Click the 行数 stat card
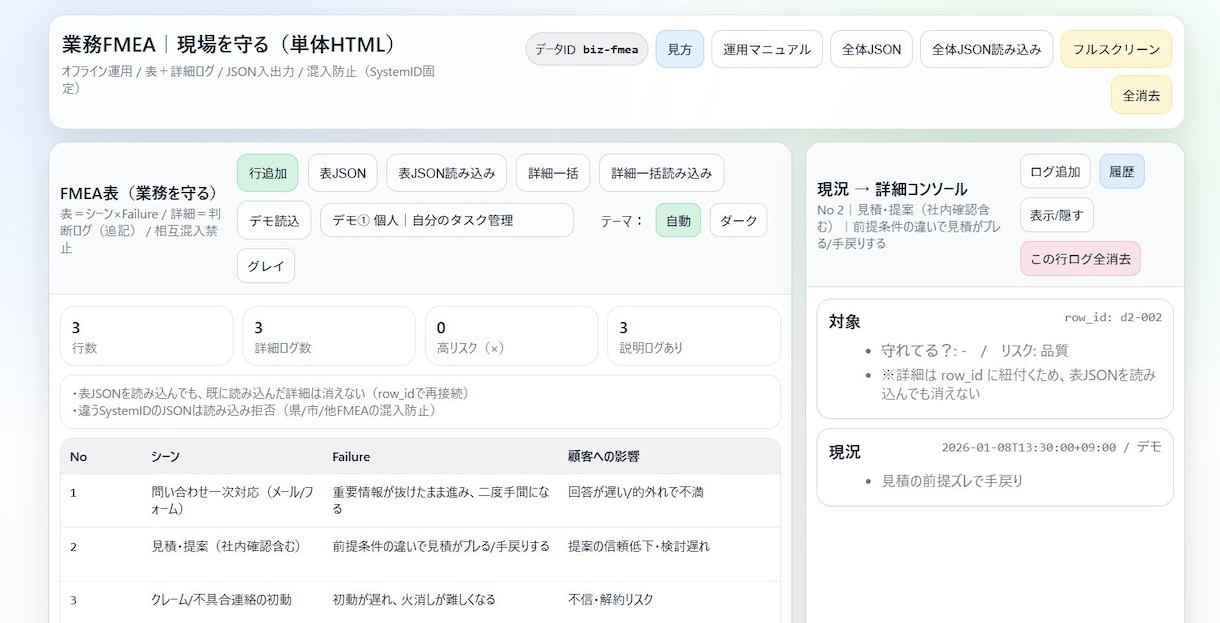 (x=147, y=336)
